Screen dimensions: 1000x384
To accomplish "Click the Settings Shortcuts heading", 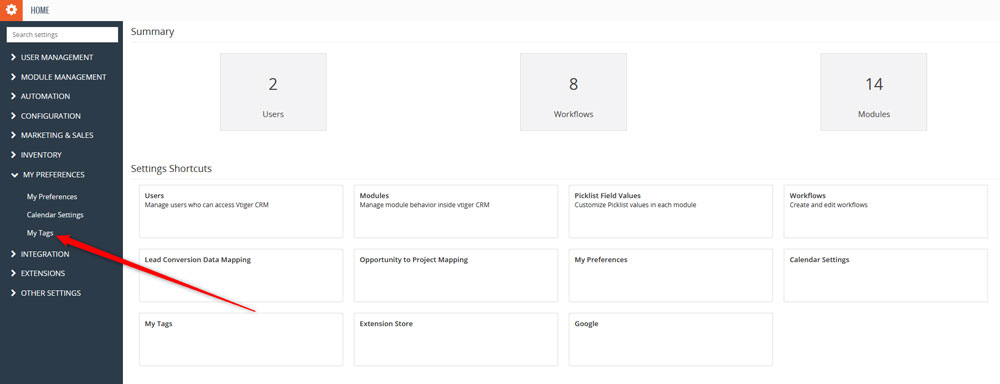I will (x=171, y=169).
